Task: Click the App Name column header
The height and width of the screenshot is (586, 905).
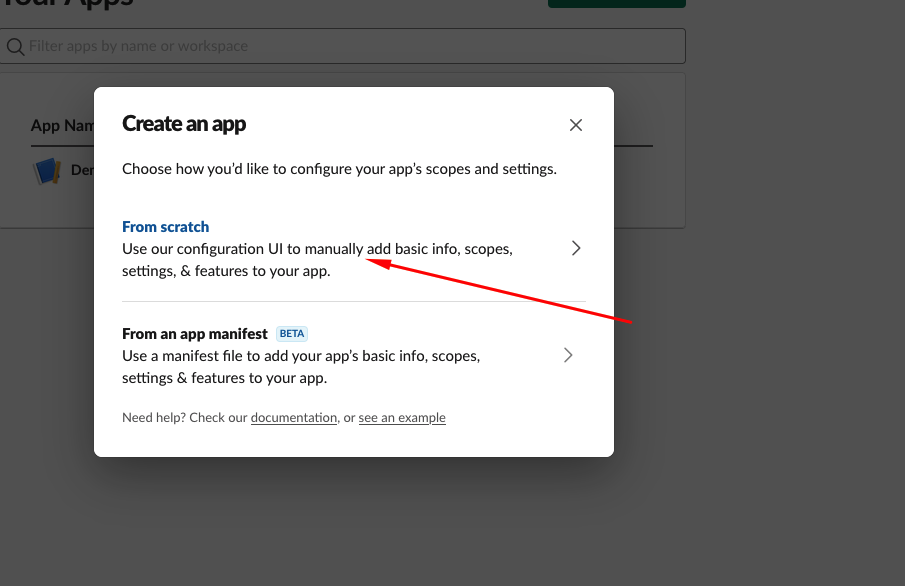Action: point(62,125)
